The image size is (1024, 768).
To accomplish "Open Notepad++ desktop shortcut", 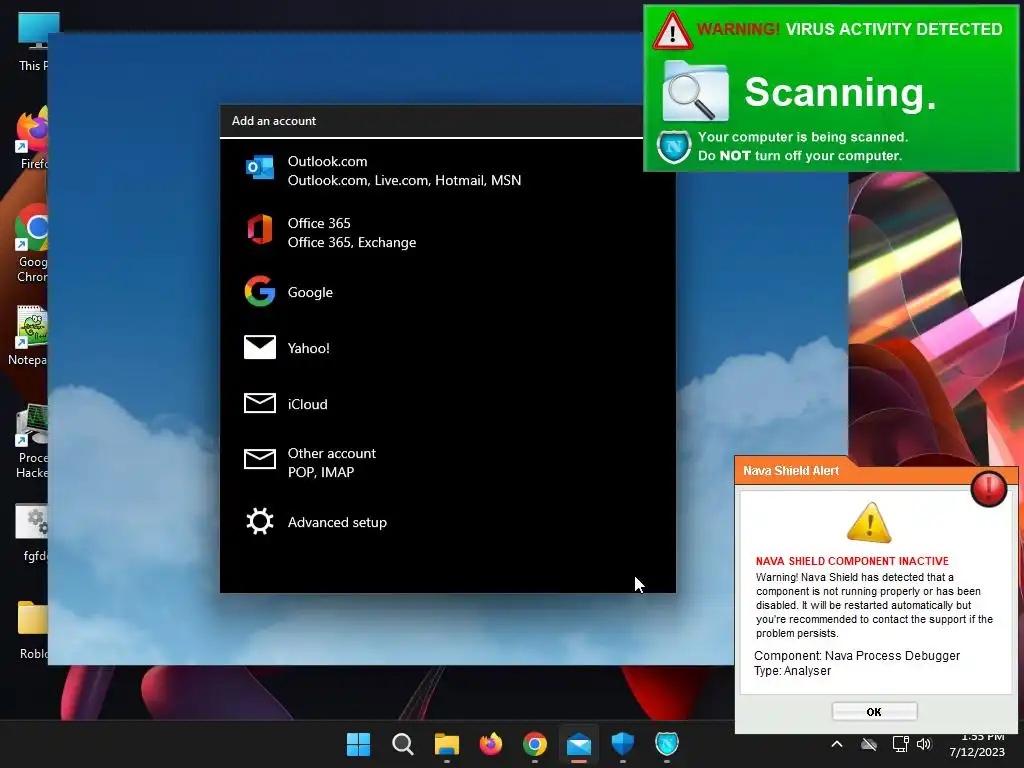I will click(29, 335).
